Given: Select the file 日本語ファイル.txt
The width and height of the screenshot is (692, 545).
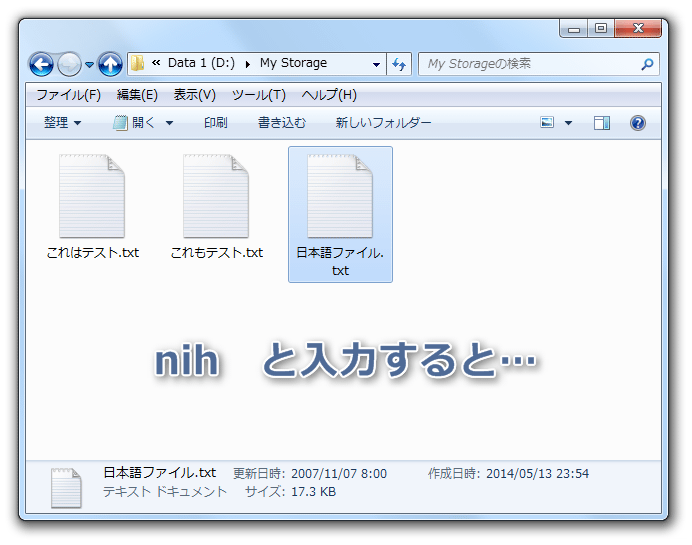Looking at the screenshot, I should (340, 214).
